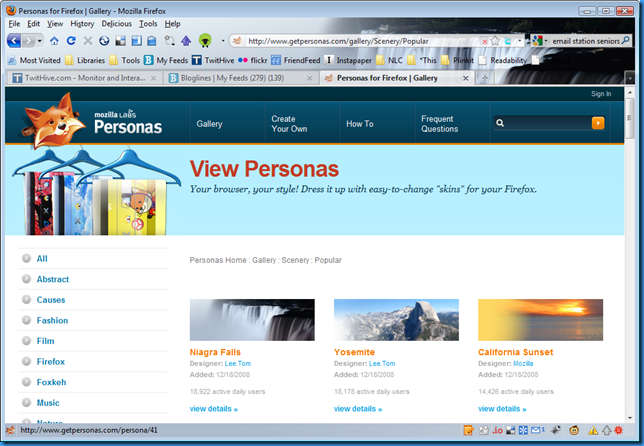
Task: Open the Most Visited bookmarks list
Action: pyautogui.click(x=34, y=60)
